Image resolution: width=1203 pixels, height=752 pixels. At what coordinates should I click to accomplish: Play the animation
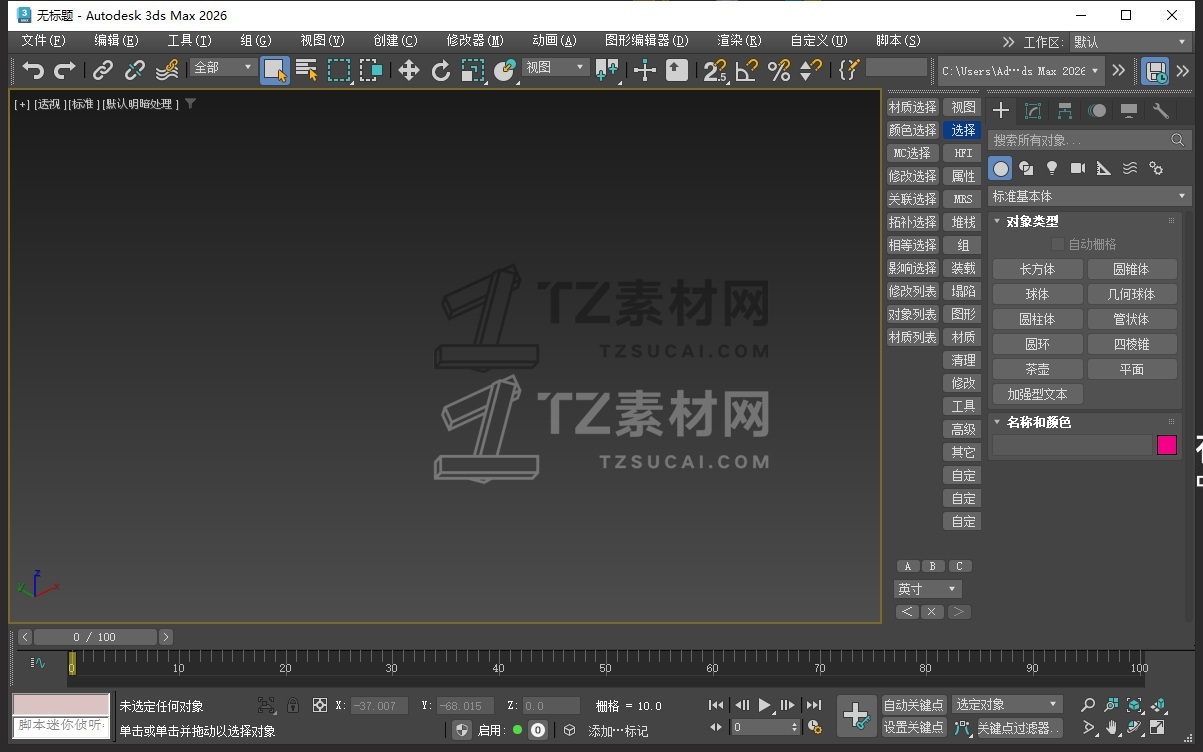pyautogui.click(x=765, y=705)
